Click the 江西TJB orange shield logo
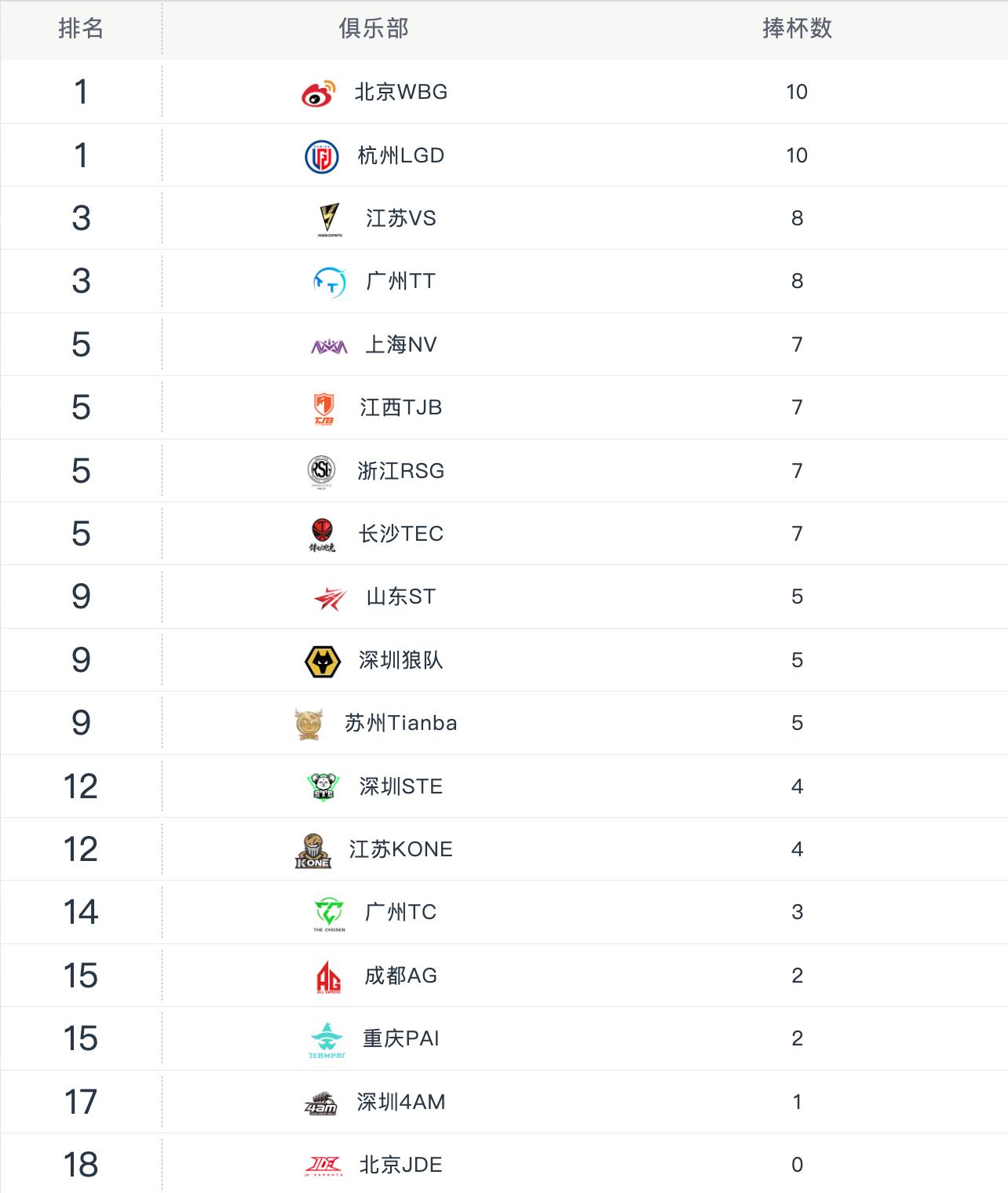Viewport: 1008px width, 1193px height. [323, 408]
